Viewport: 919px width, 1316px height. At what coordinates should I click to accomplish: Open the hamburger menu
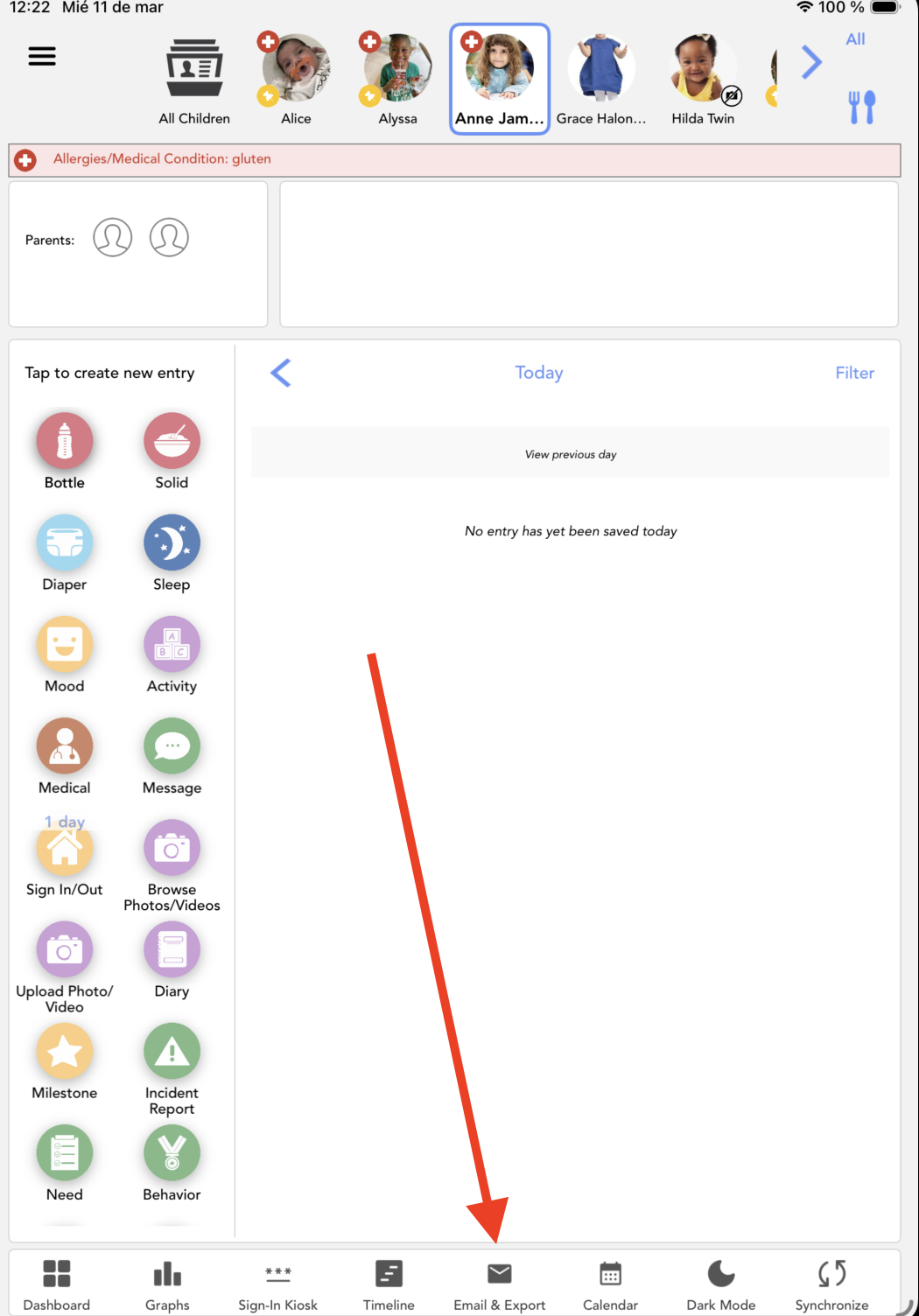pyautogui.click(x=42, y=56)
